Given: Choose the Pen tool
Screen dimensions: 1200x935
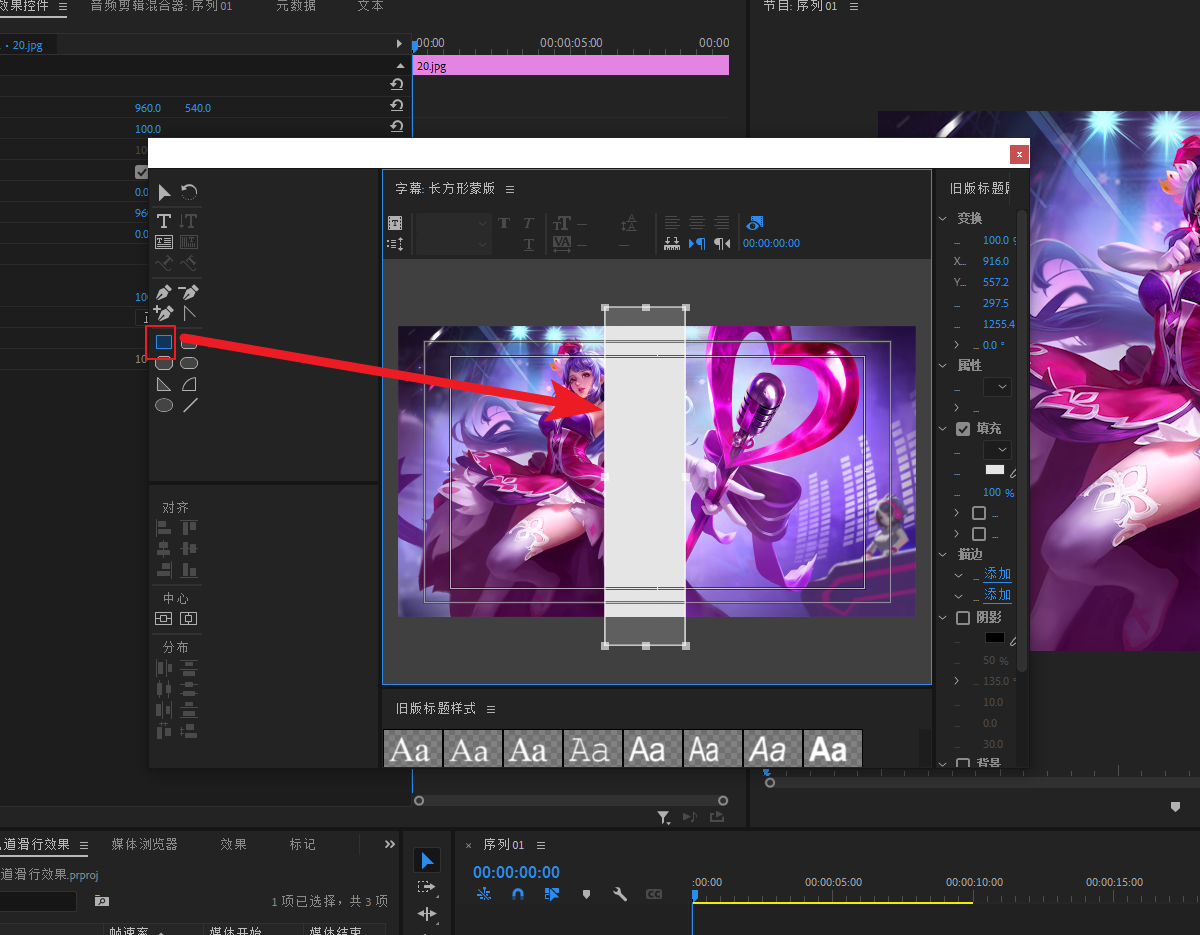Looking at the screenshot, I should pos(164,292).
